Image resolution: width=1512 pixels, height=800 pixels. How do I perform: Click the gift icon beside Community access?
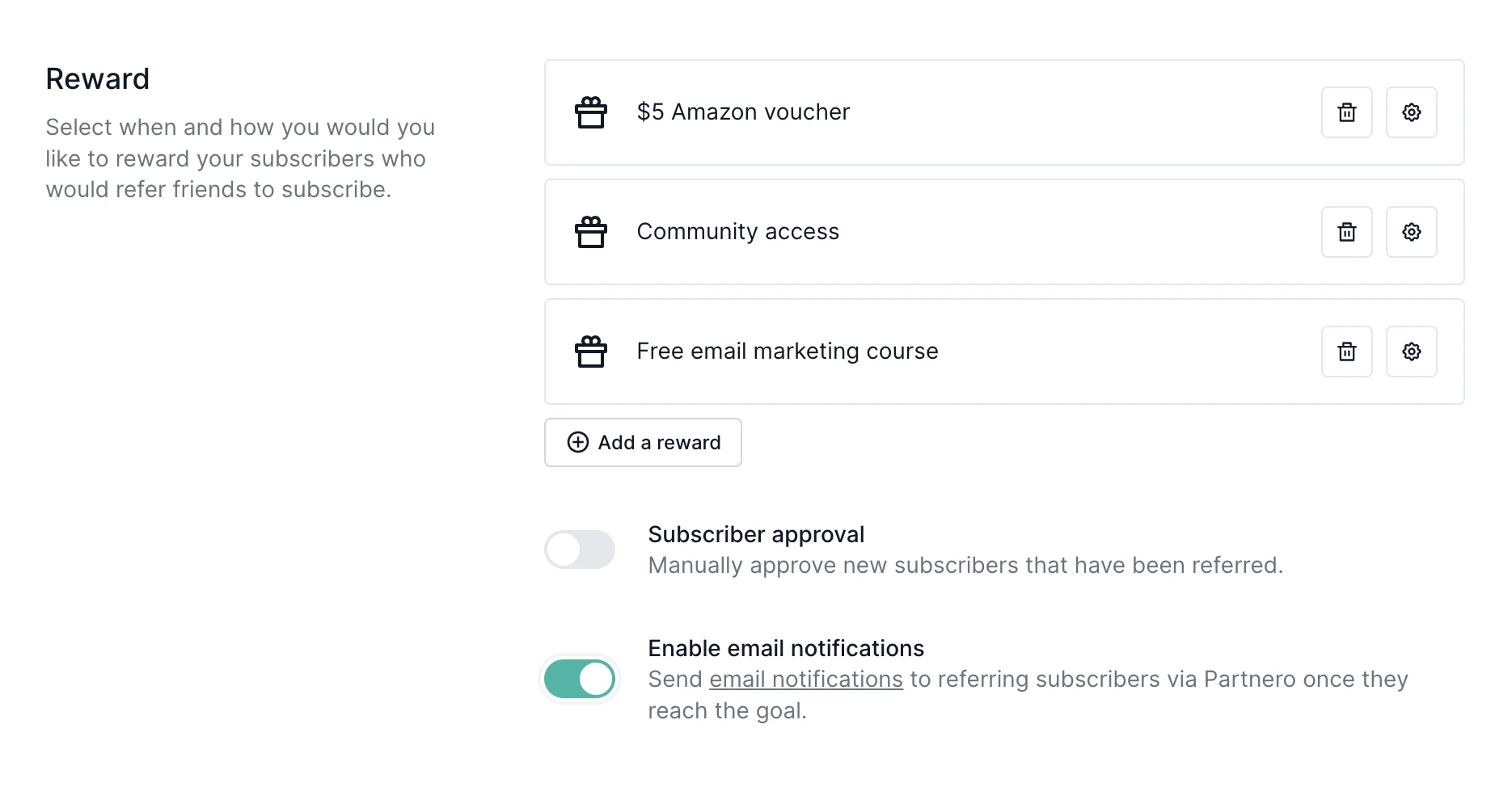591,232
